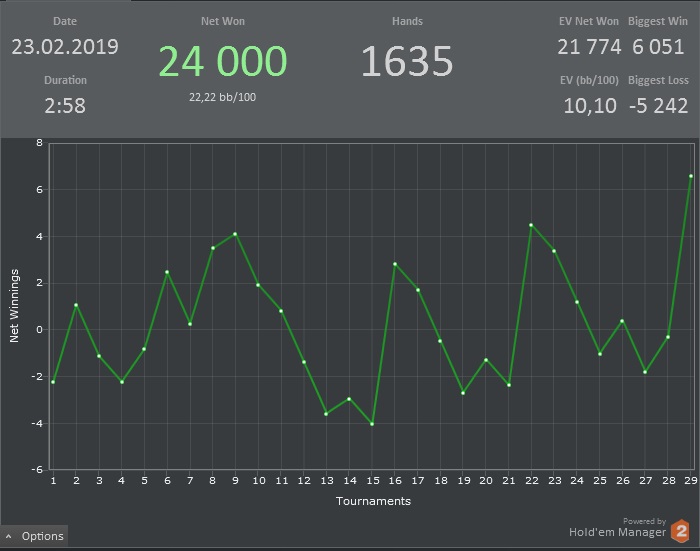700x551 pixels.
Task: Expand the Options panel
Action: (34, 536)
